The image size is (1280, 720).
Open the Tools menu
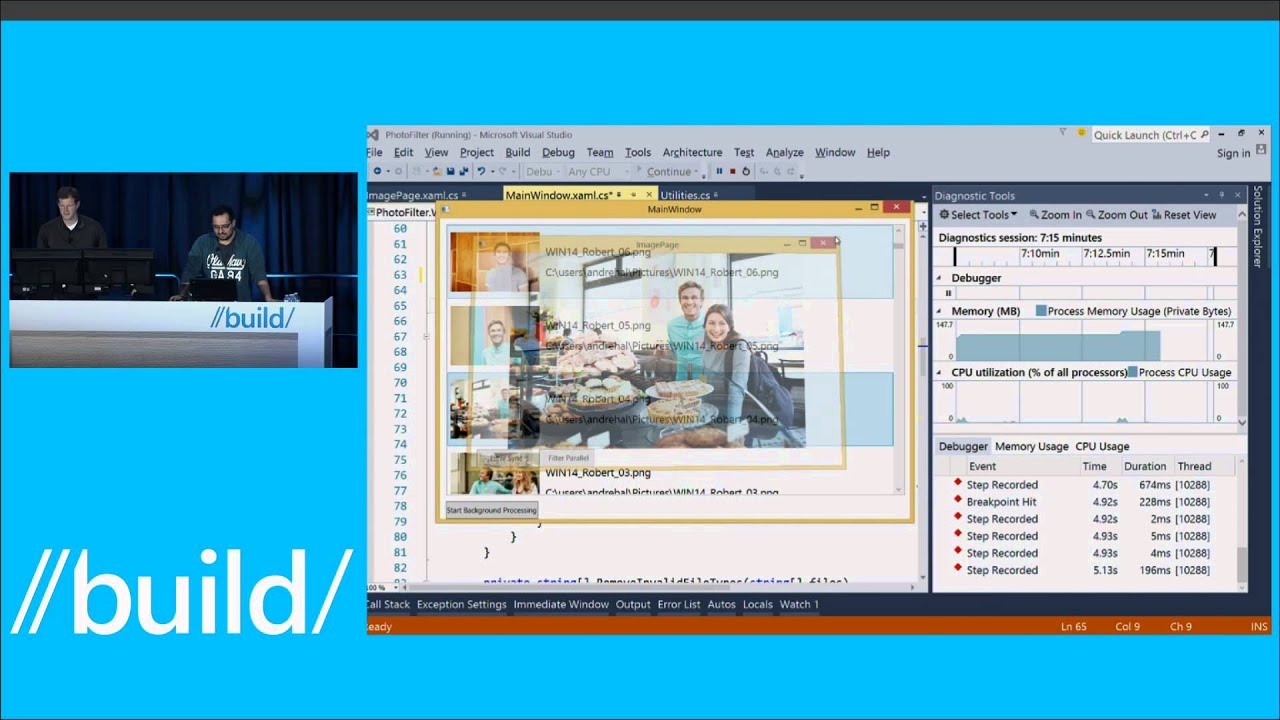pyautogui.click(x=638, y=152)
